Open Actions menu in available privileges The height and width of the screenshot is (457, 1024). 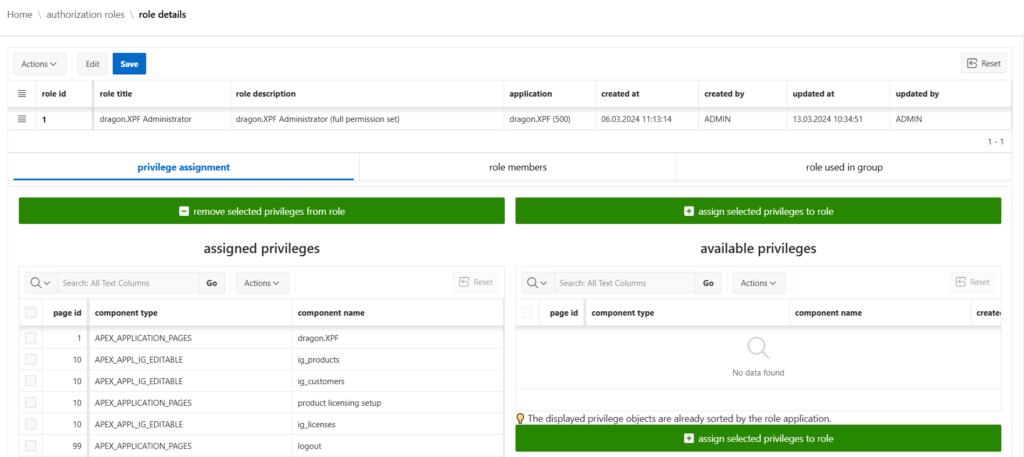click(759, 283)
